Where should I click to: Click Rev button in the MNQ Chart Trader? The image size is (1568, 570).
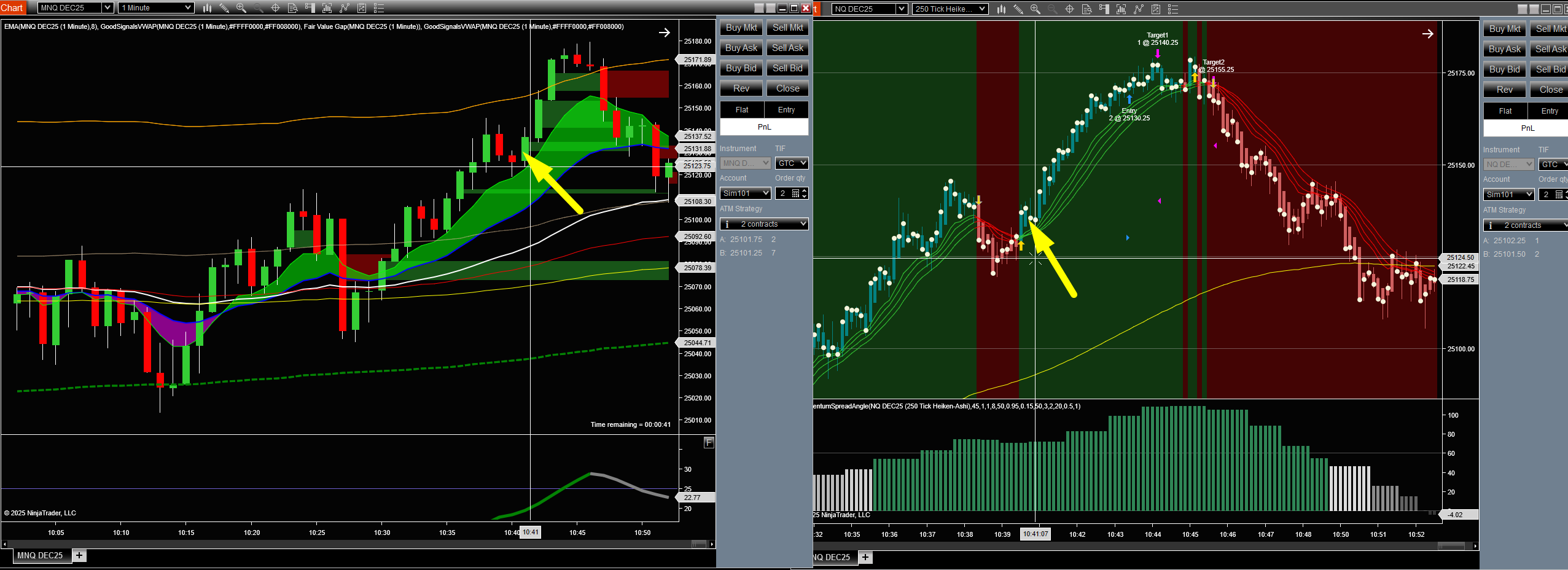[741, 88]
